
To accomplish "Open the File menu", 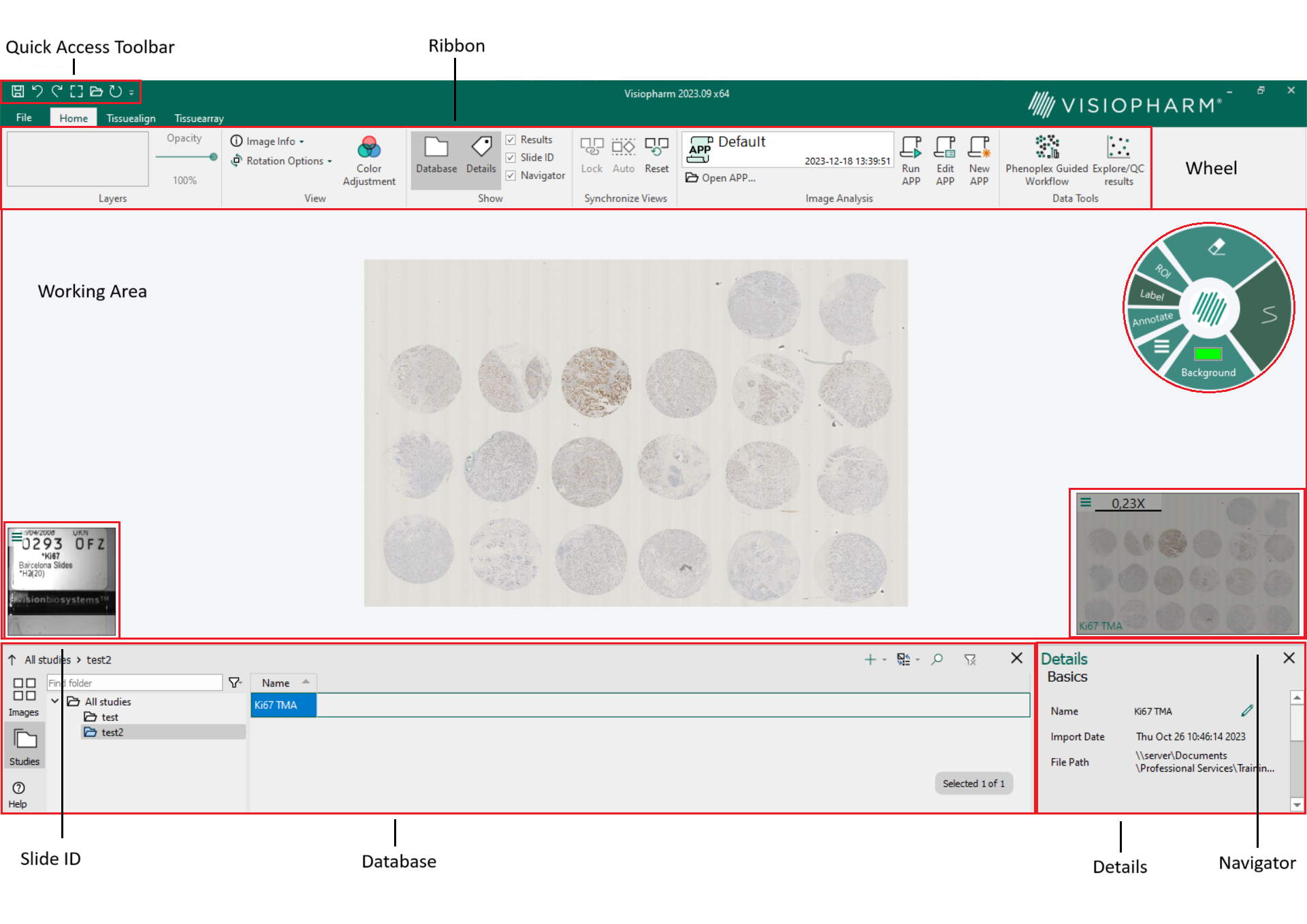I will 24,118.
